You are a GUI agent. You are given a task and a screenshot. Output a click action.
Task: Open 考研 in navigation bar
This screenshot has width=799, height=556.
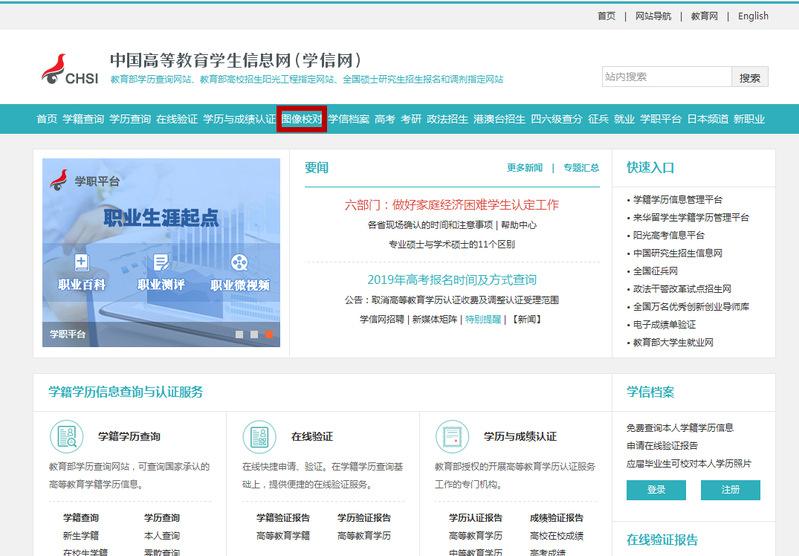pos(411,119)
